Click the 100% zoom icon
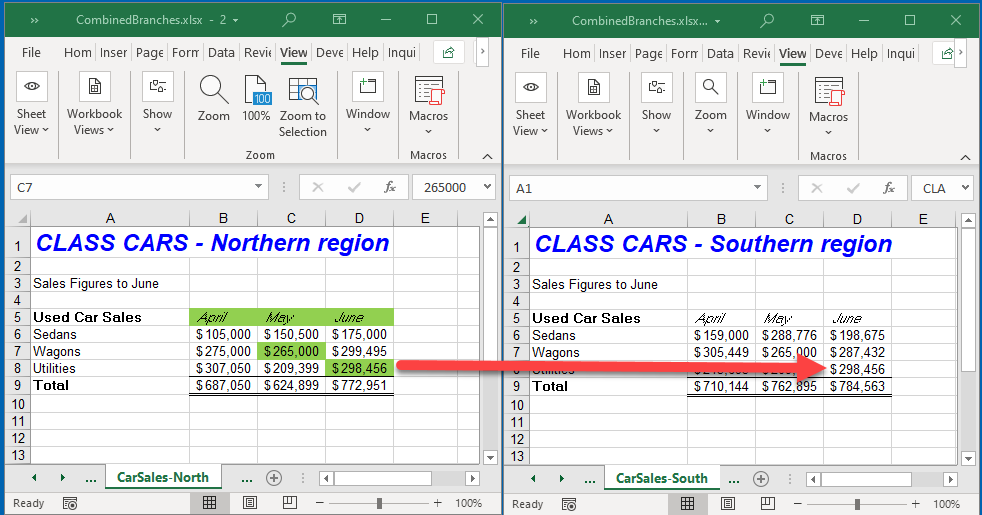This screenshot has width=982, height=515. point(257,100)
